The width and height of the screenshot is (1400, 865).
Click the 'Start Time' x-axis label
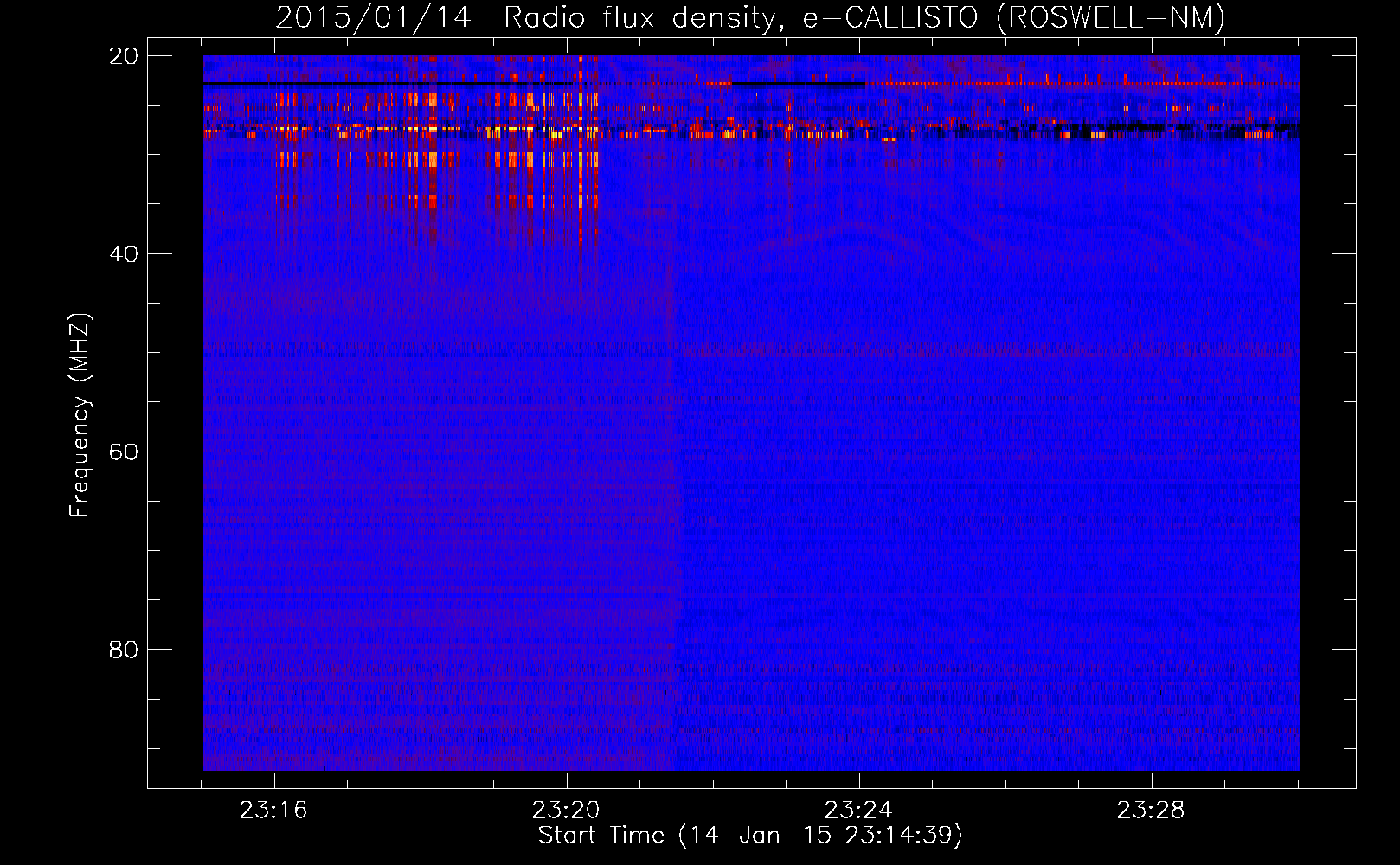(x=749, y=835)
